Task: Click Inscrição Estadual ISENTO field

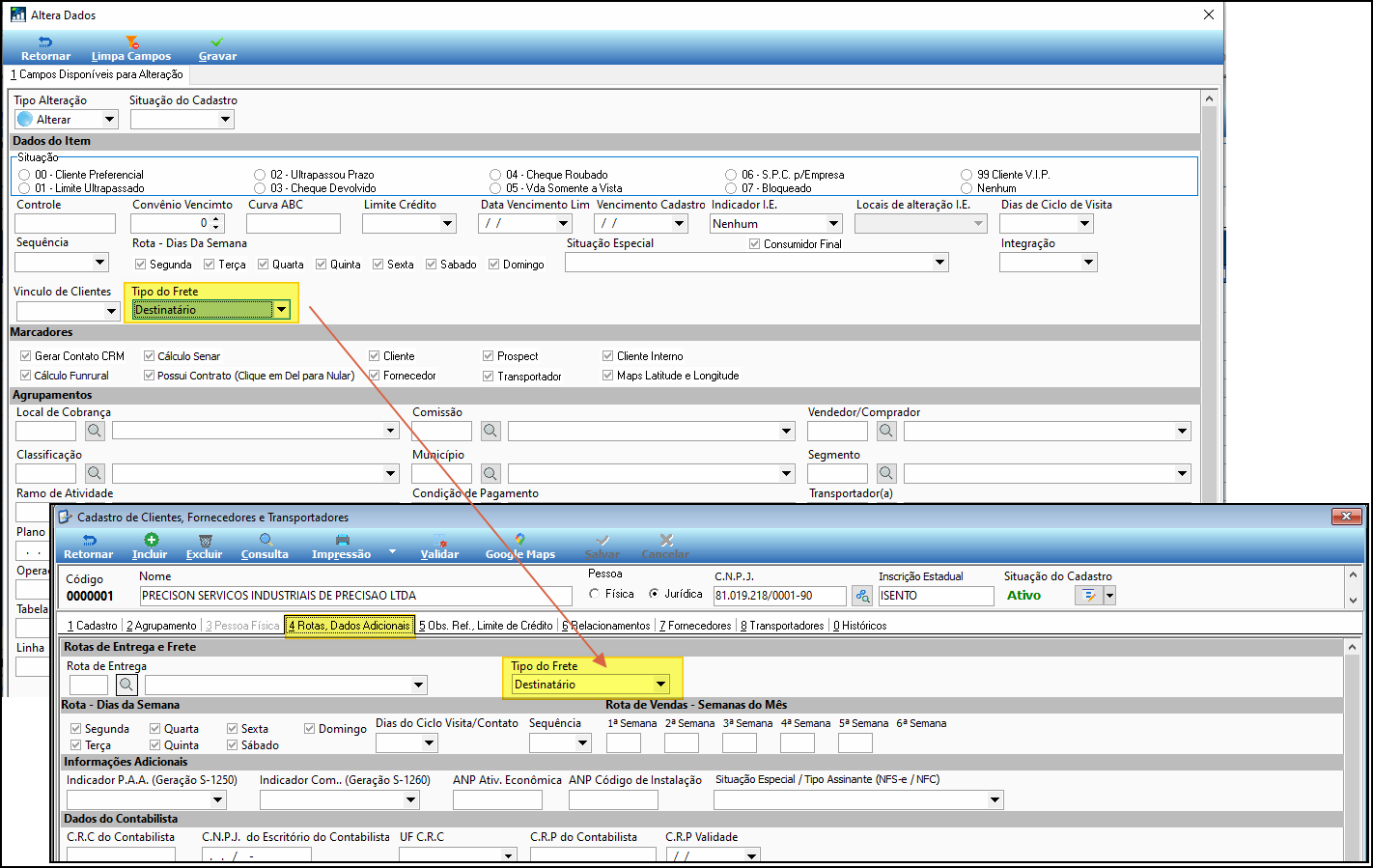Action: (936, 596)
